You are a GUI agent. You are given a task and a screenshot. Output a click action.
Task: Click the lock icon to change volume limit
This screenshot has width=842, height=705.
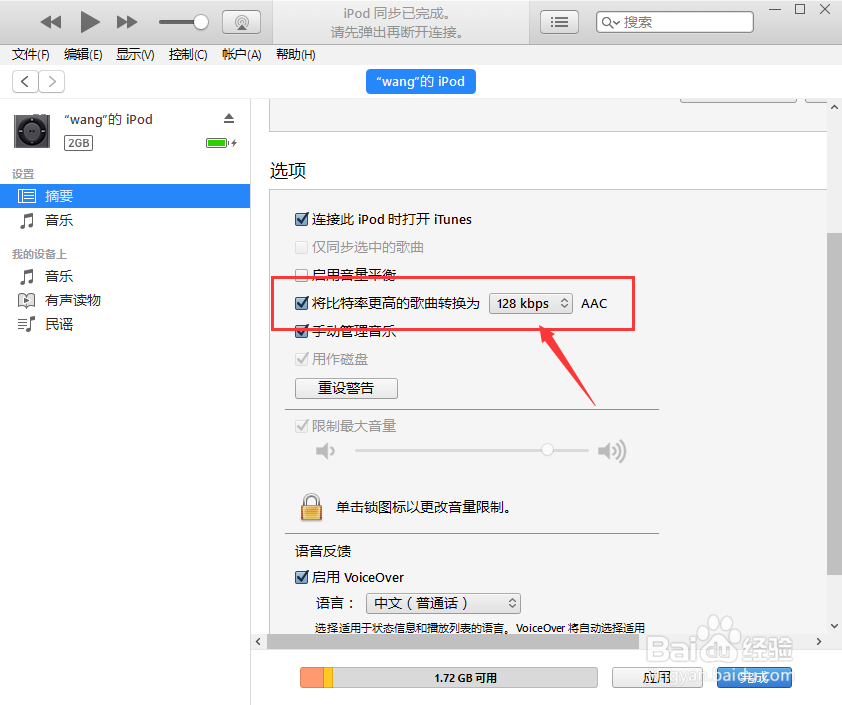(311, 507)
